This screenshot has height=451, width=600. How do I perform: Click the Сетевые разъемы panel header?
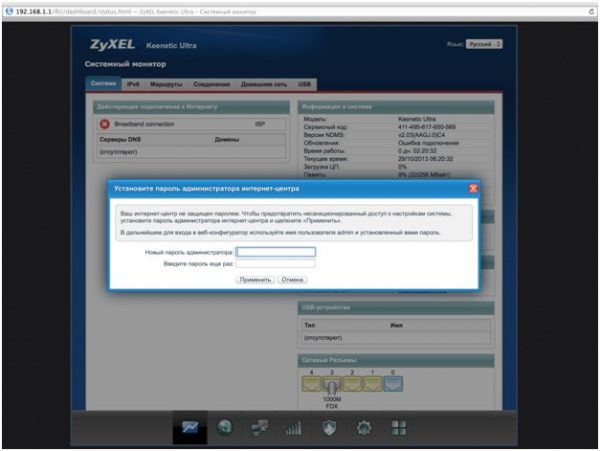tap(396, 360)
